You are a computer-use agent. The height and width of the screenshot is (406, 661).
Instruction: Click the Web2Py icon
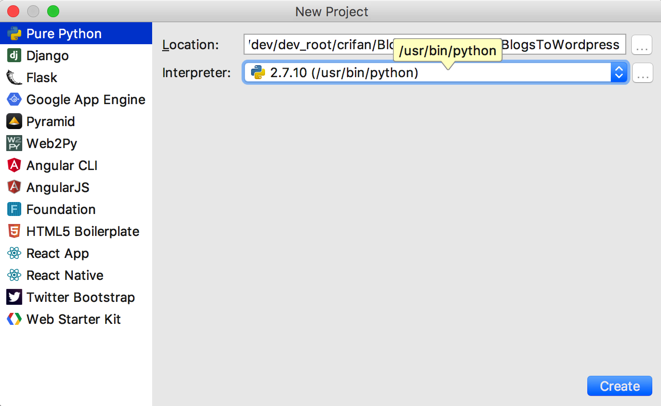14,144
